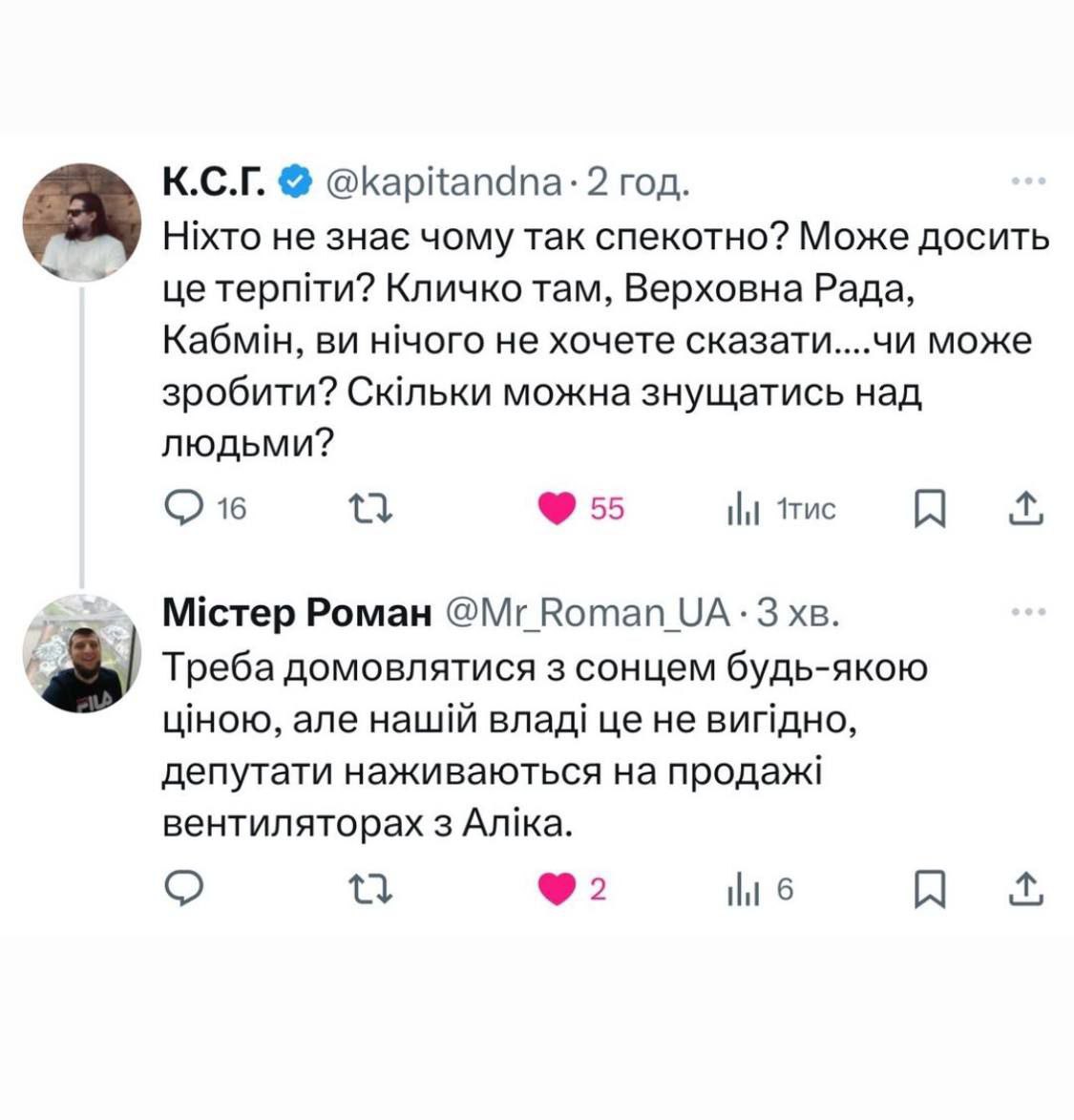
Task: Retweet Містер Роман's reply
Action: (x=371, y=889)
